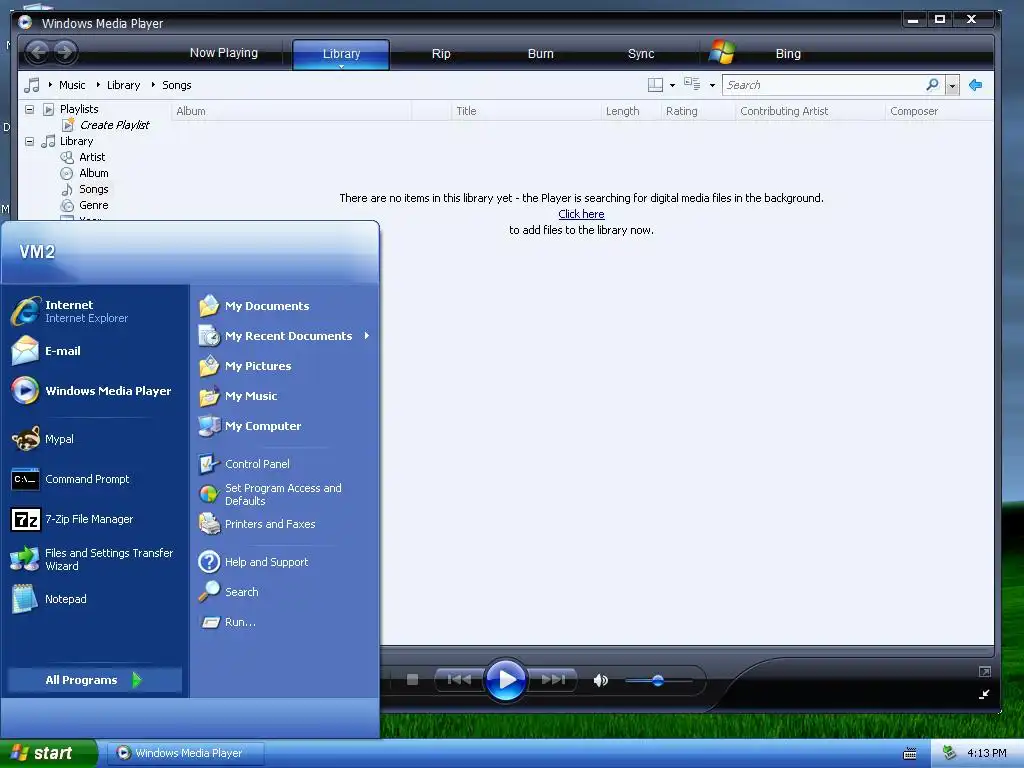Open the View options dropdown arrow
This screenshot has width=1024, height=768.
coord(712,86)
